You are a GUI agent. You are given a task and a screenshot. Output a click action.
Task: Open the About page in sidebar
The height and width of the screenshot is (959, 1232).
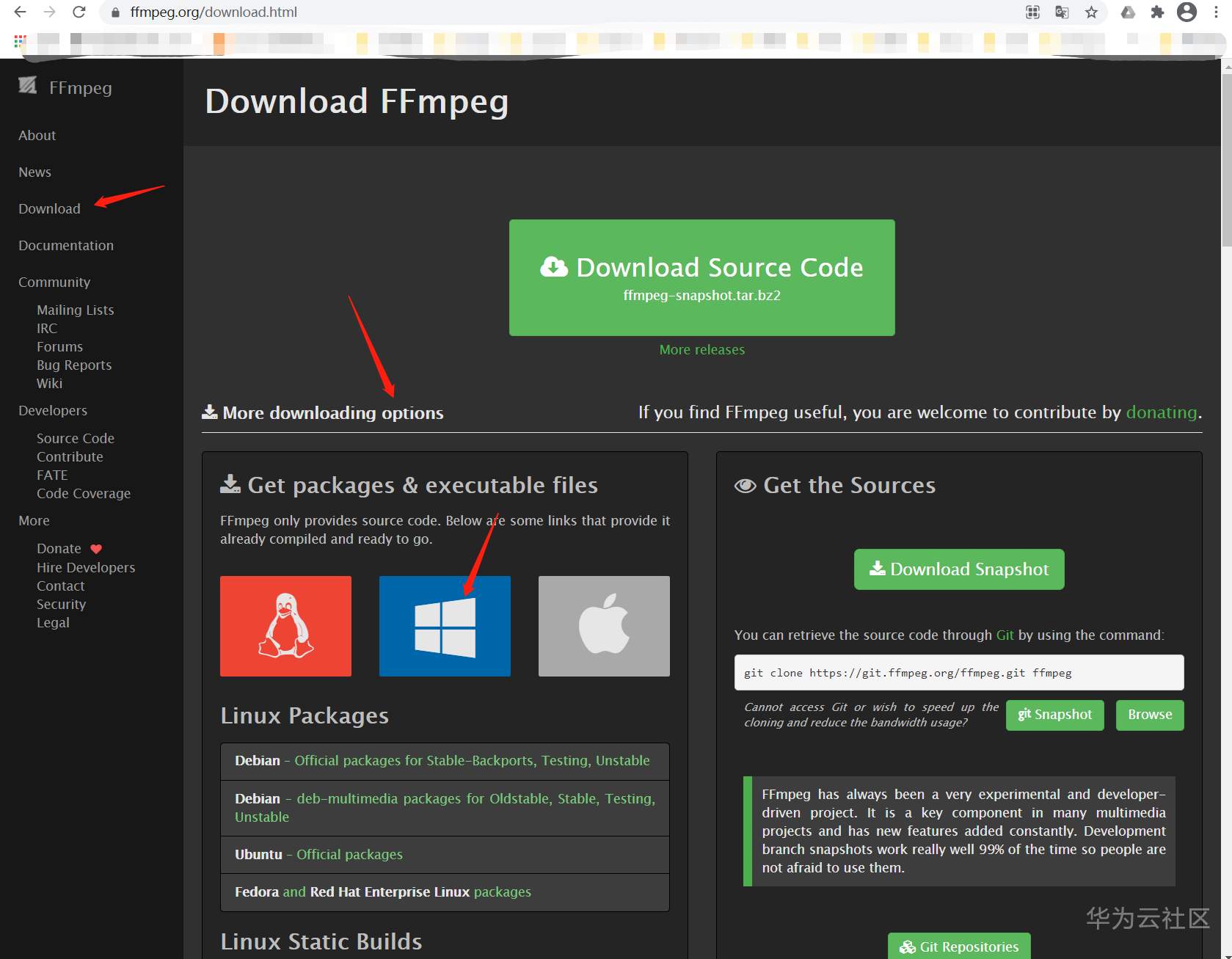pos(37,135)
